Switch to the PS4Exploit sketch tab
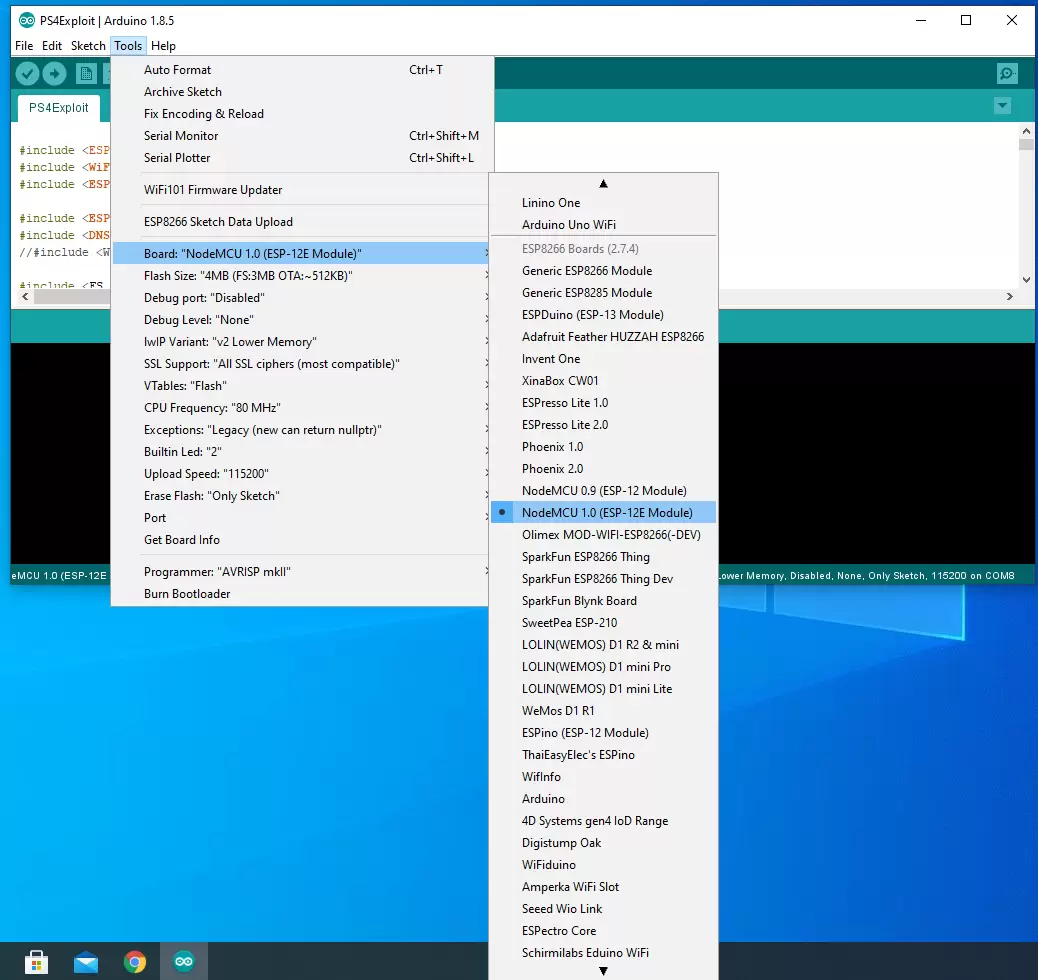This screenshot has height=980, width=1038. click(58, 107)
